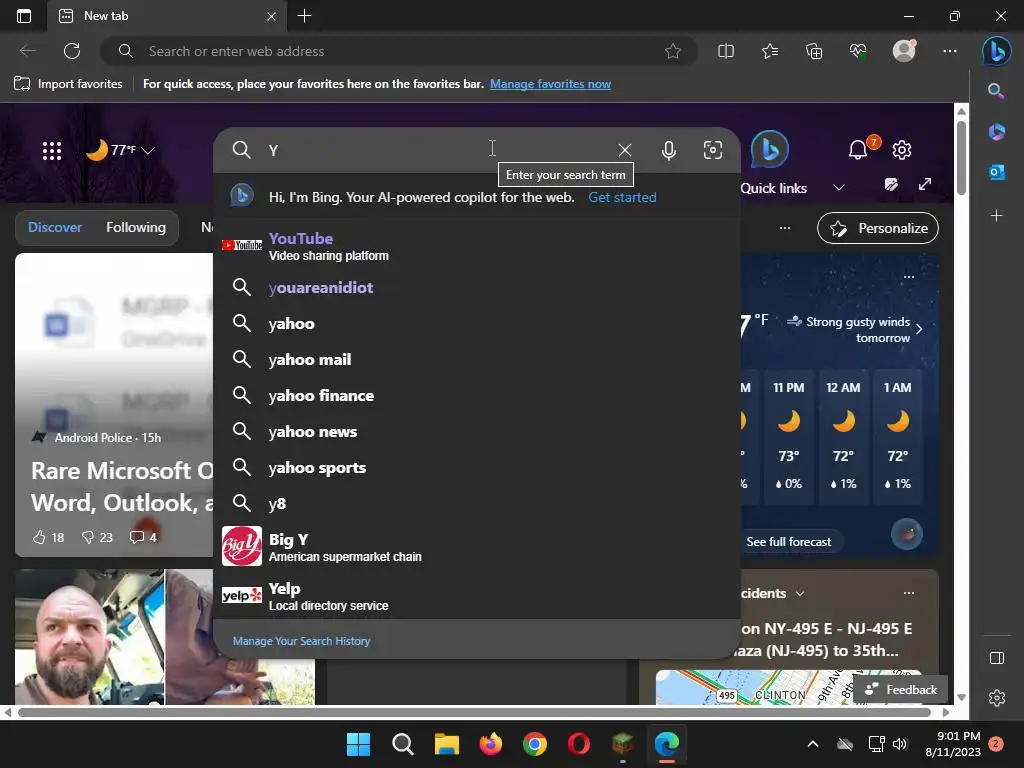Select Yelp local directory suggestion
Screen dimensions: 1024x768
[x=477, y=596]
